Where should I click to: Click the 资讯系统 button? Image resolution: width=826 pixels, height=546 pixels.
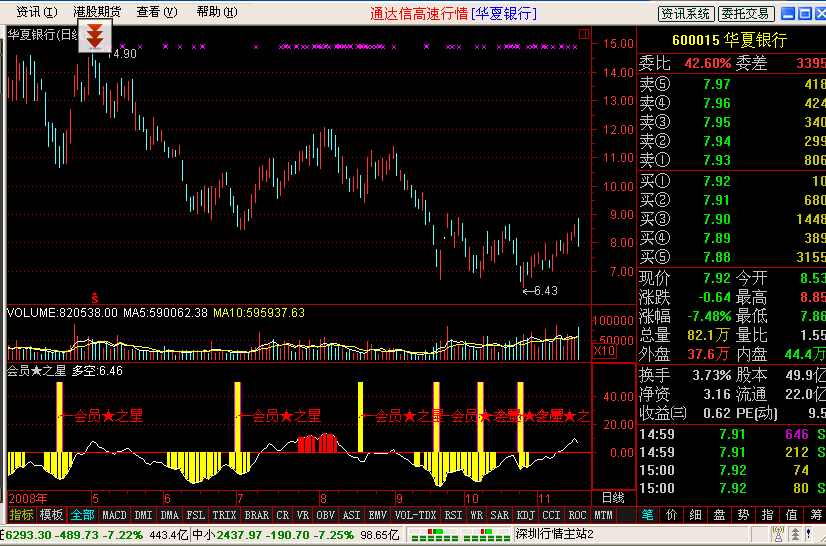tap(686, 14)
